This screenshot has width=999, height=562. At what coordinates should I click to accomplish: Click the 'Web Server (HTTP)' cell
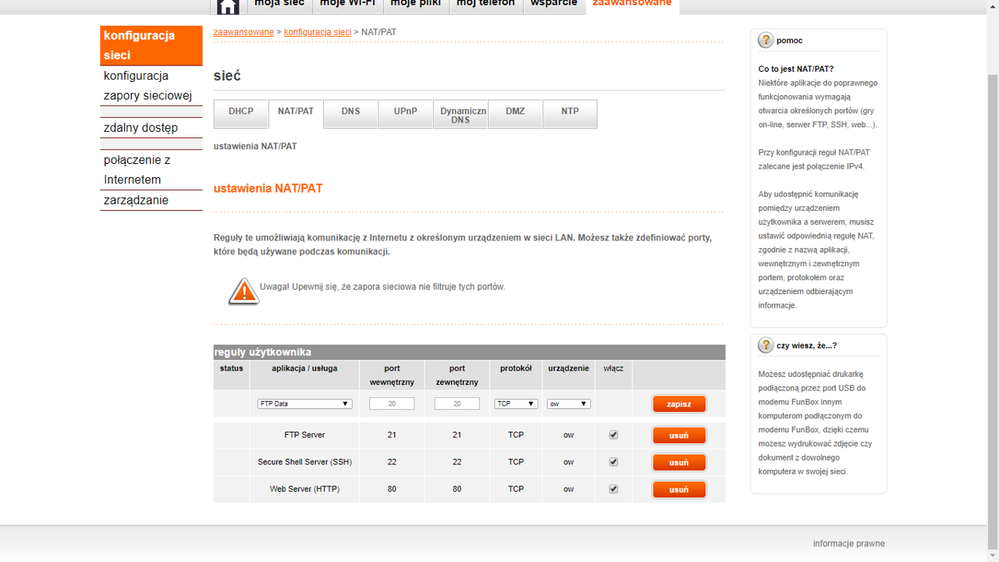pos(305,489)
